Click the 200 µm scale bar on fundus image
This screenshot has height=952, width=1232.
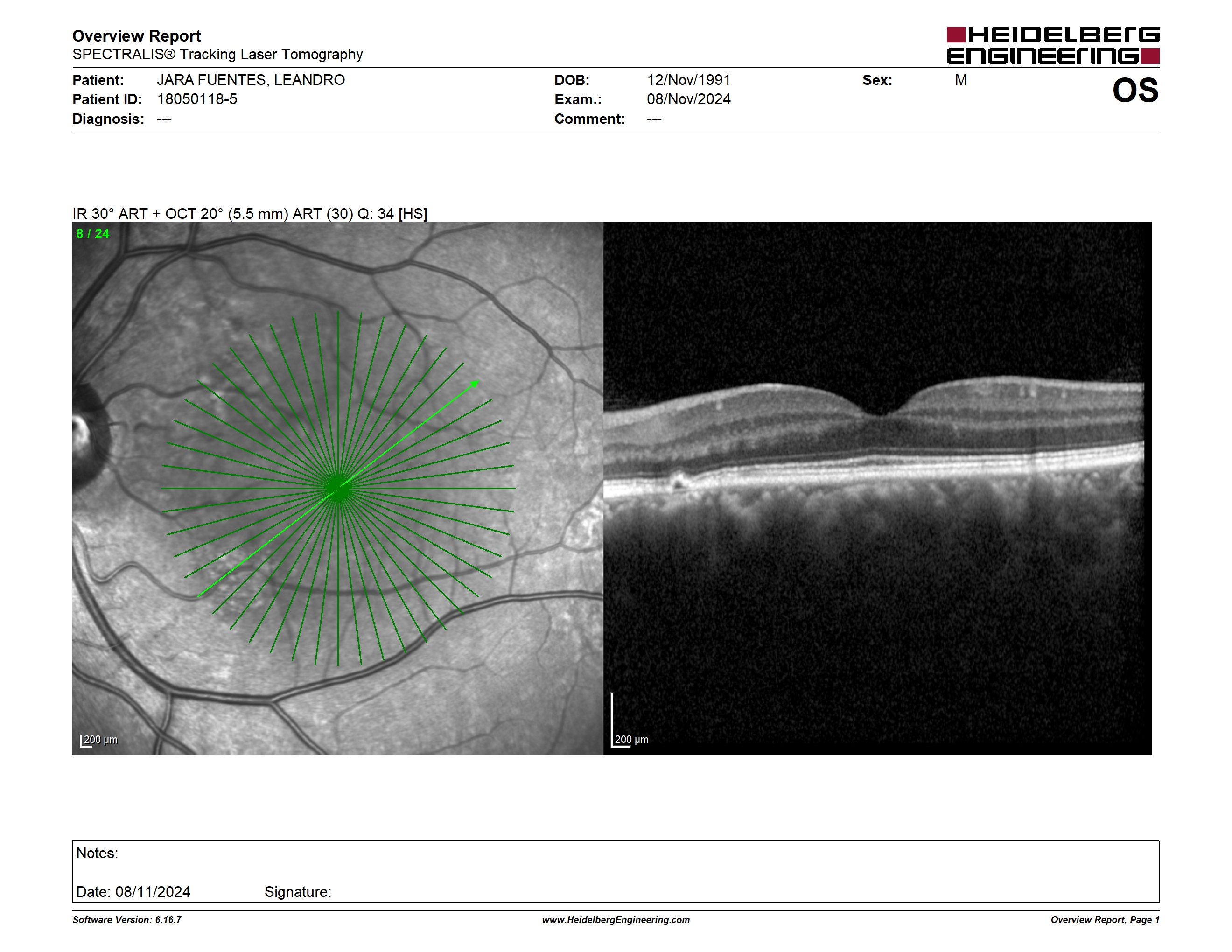tap(99, 741)
